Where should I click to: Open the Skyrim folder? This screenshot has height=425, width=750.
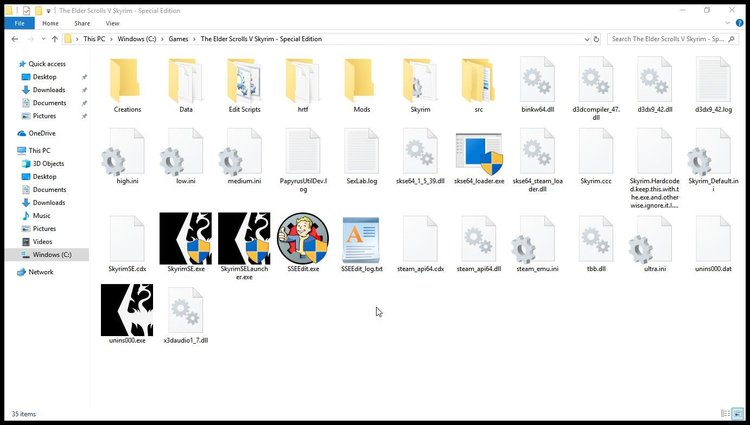click(x=420, y=85)
